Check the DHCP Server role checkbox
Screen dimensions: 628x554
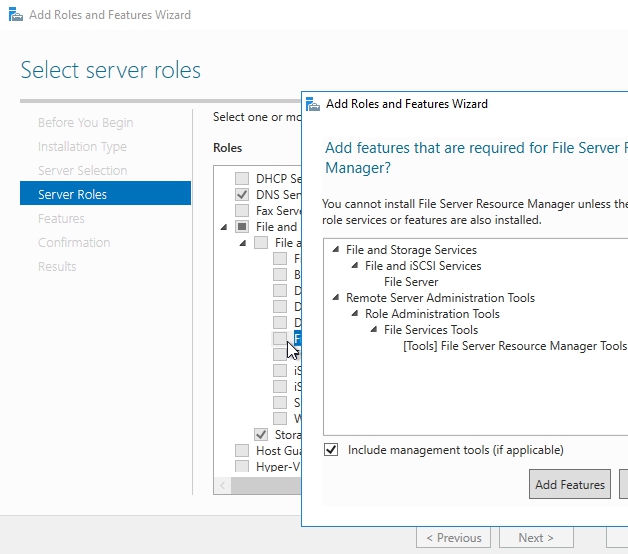[x=241, y=179]
